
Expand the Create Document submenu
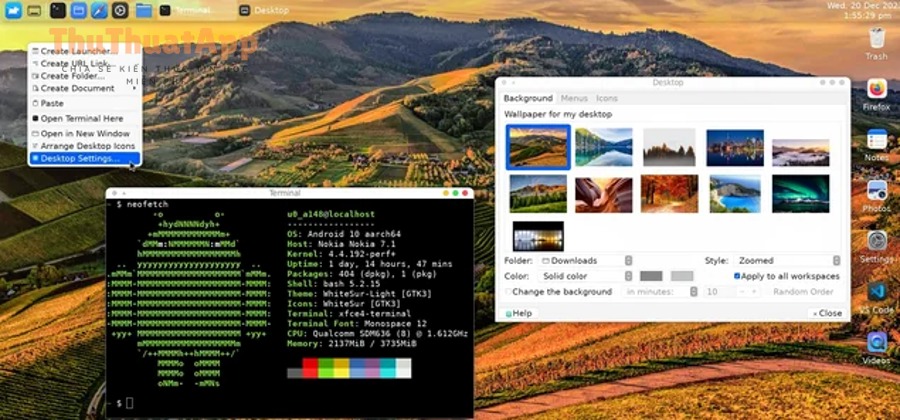(84, 88)
